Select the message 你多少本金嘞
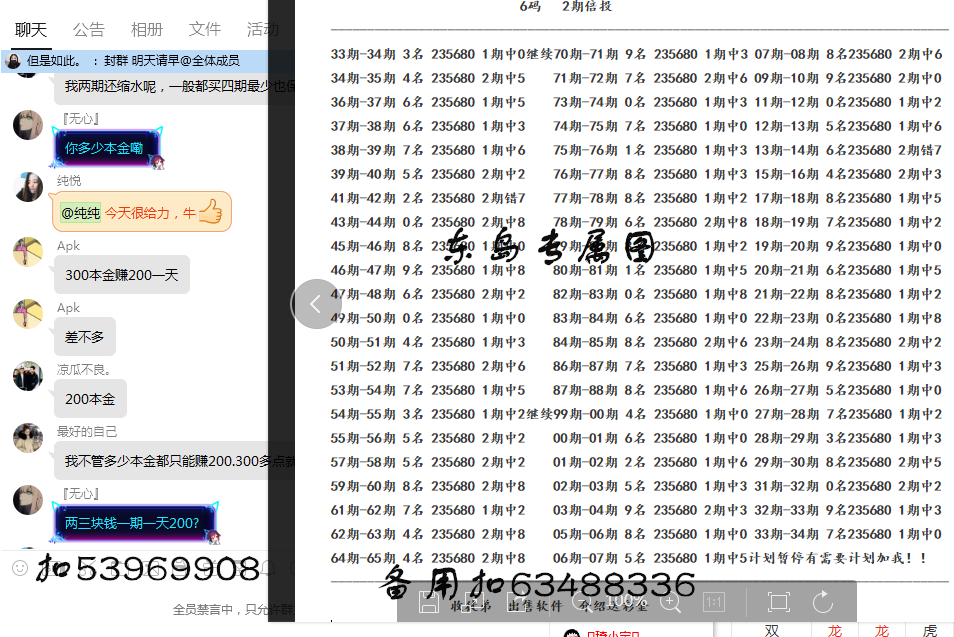The height and width of the screenshot is (637, 954). (107, 148)
